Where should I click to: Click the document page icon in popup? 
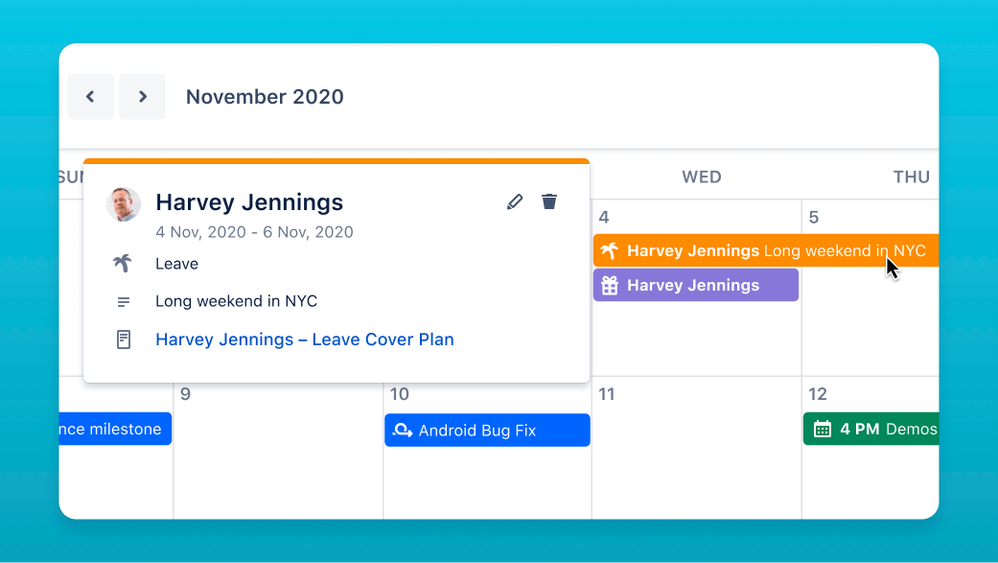[123, 340]
